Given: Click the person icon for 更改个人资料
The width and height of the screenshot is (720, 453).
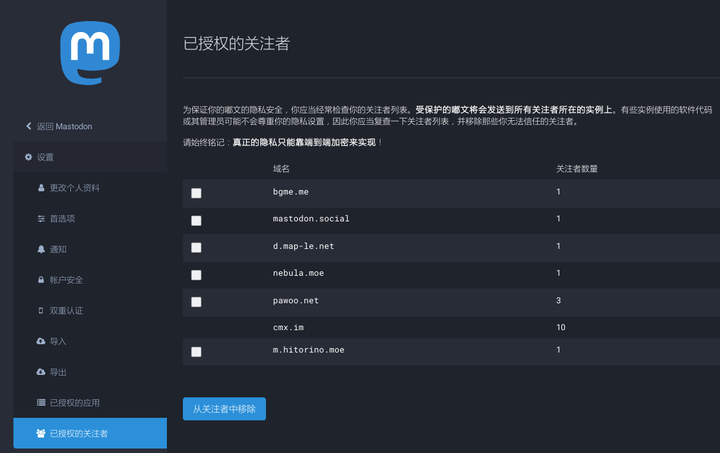Looking at the screenshot, I should [41, 188].
